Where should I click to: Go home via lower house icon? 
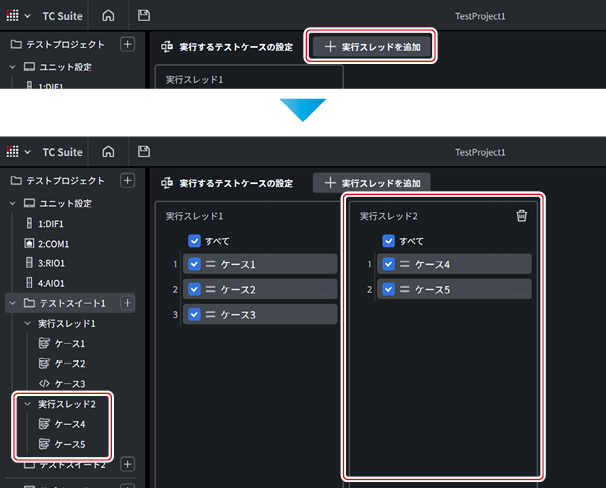tap(108, 152)
